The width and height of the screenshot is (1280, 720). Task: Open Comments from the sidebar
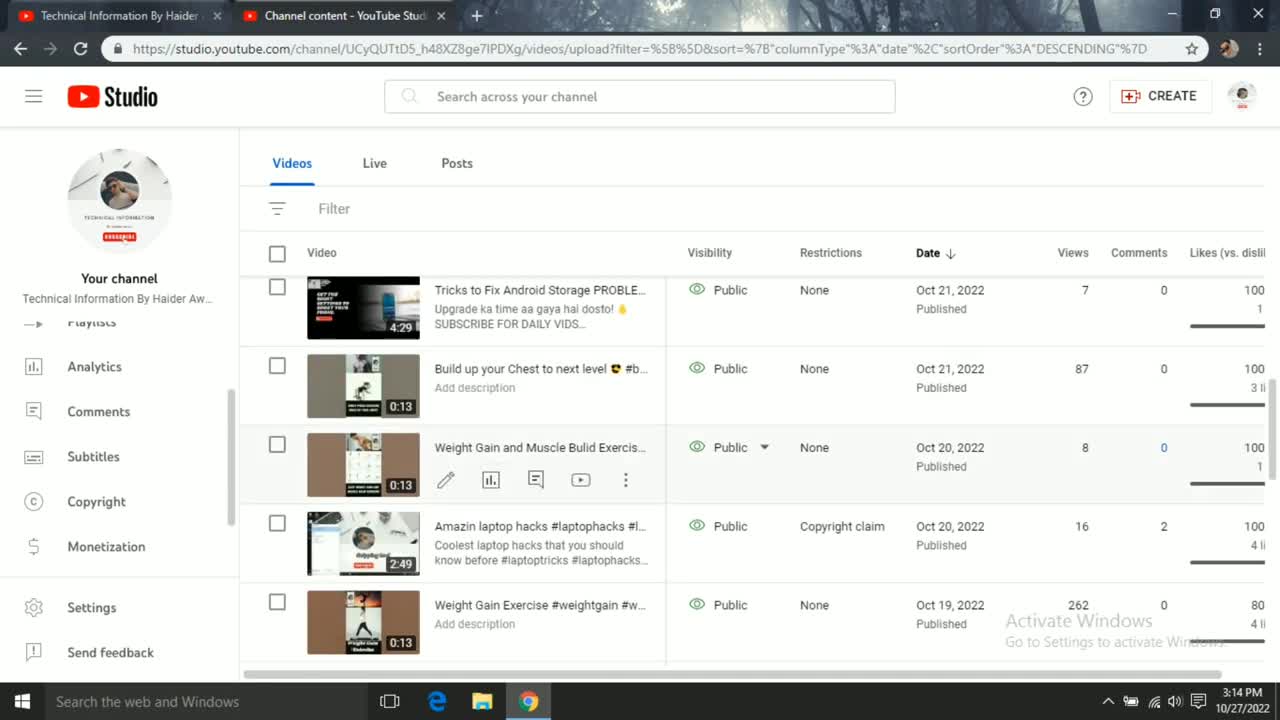pos(99,412)
